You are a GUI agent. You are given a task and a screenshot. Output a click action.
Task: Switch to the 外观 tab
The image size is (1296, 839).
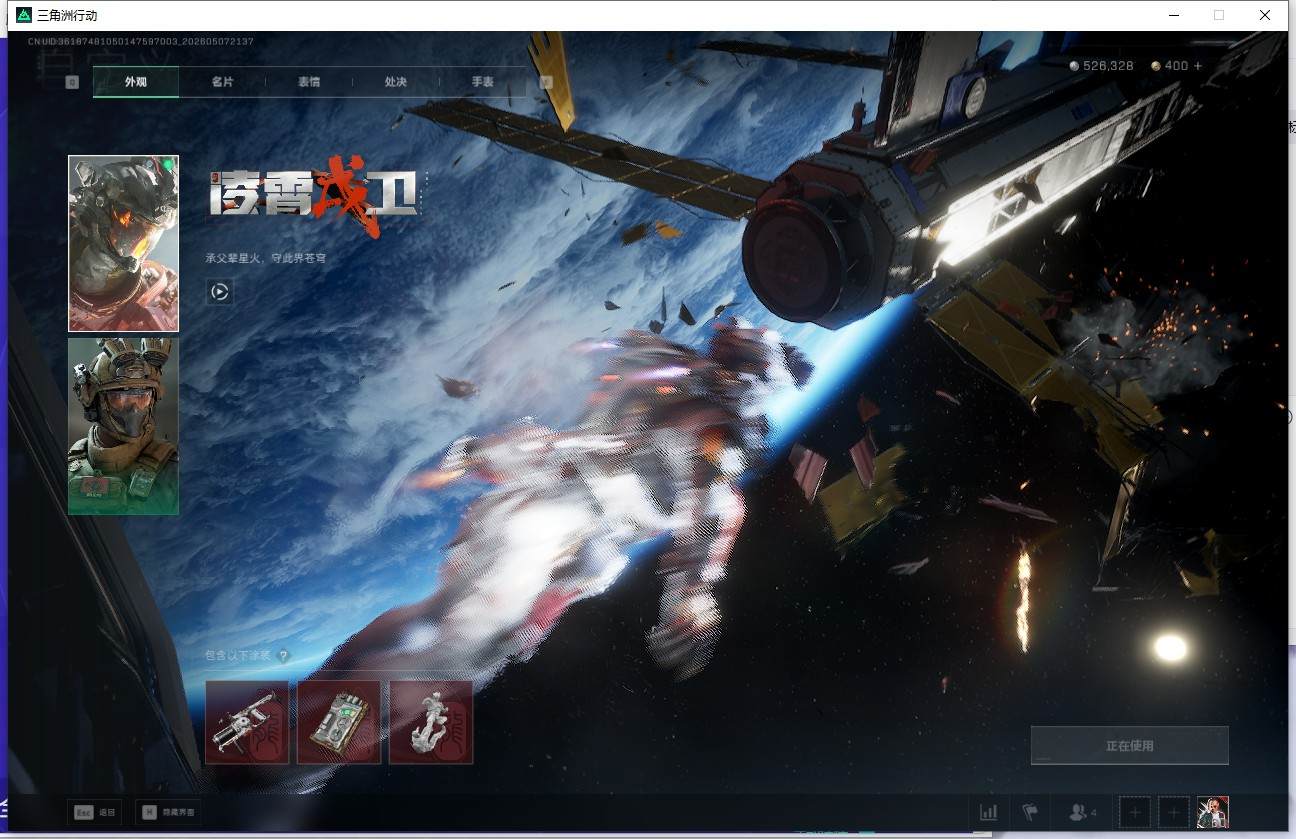point(136,82)
